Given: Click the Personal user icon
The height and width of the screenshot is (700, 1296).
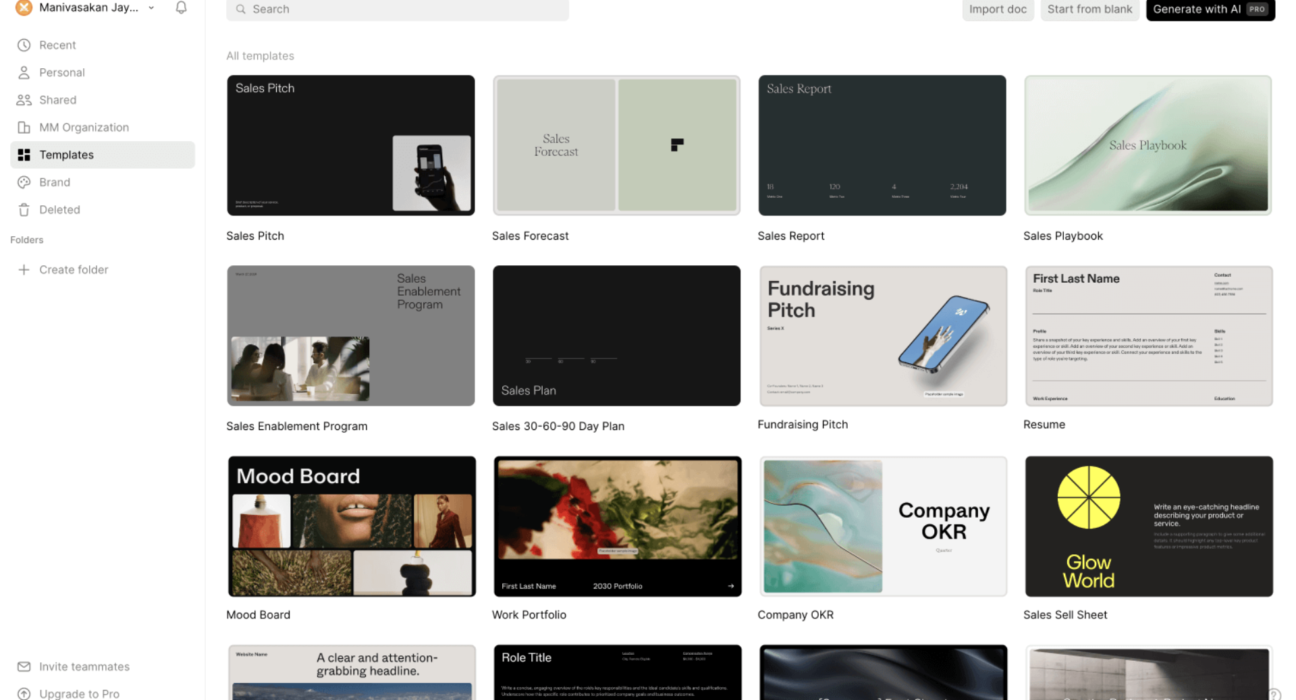Looking at the screenshot, I should (x=24, y=73).
